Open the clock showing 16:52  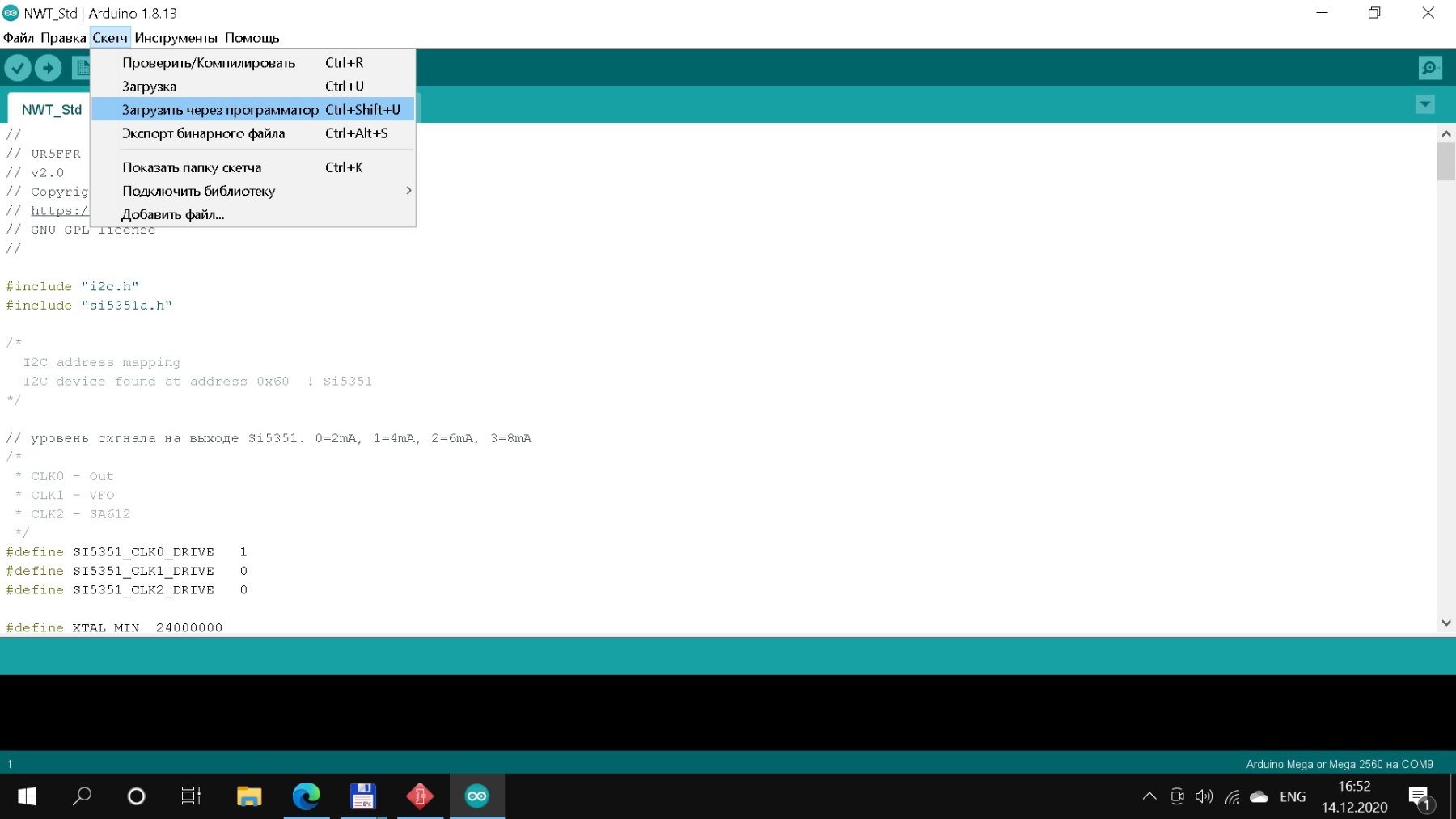tap(1355, 796)
